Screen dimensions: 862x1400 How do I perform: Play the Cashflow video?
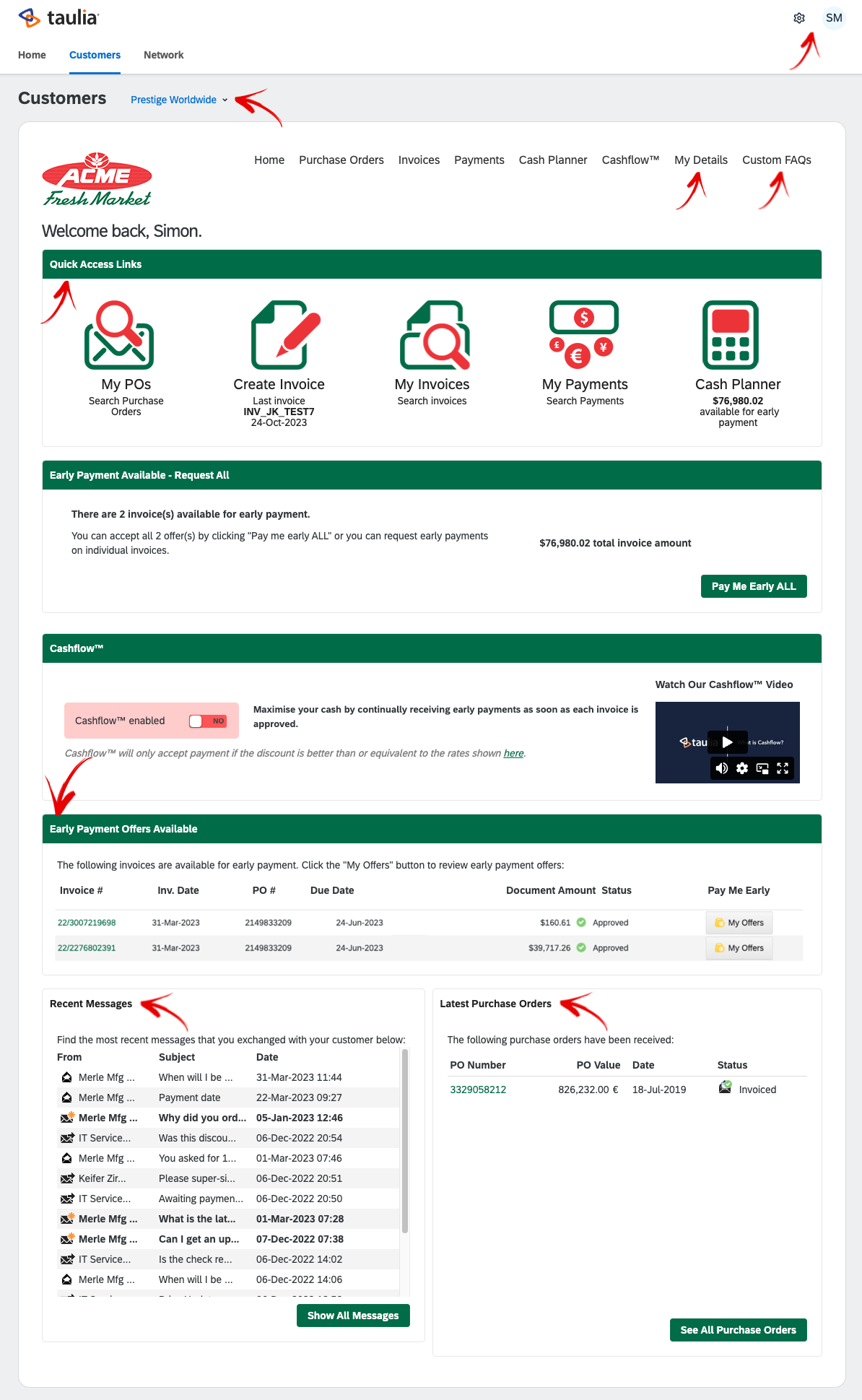[x=727, y=742]
